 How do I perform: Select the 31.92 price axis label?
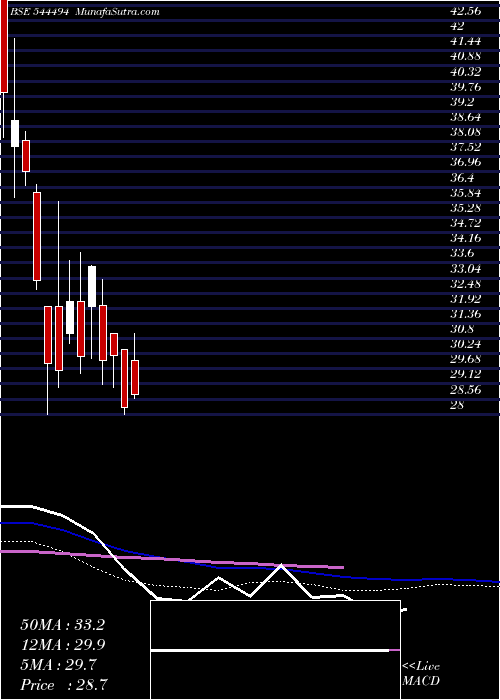[x=467, y=299]
